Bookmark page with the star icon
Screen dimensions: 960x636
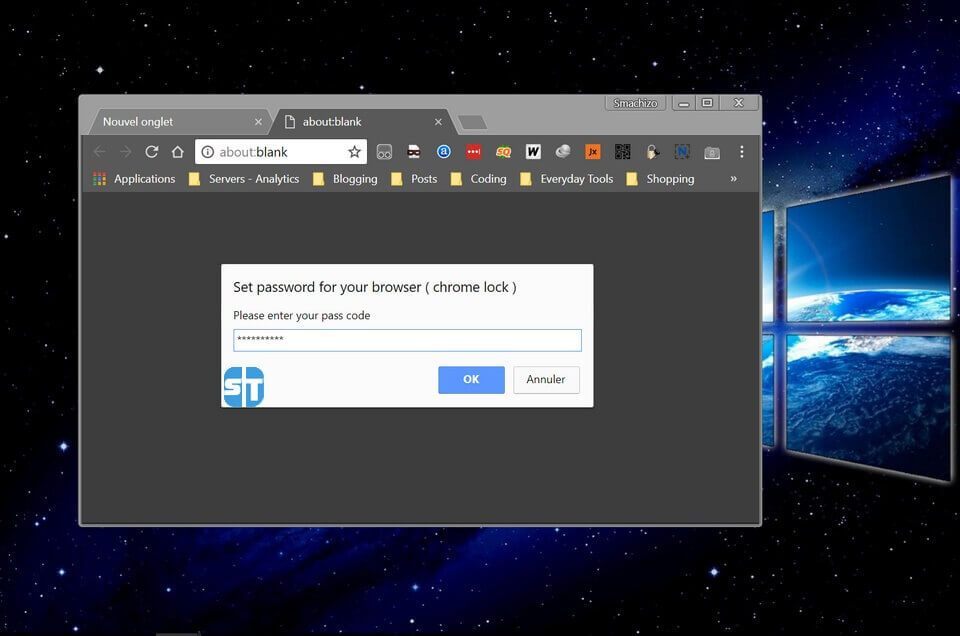point(354,152)
